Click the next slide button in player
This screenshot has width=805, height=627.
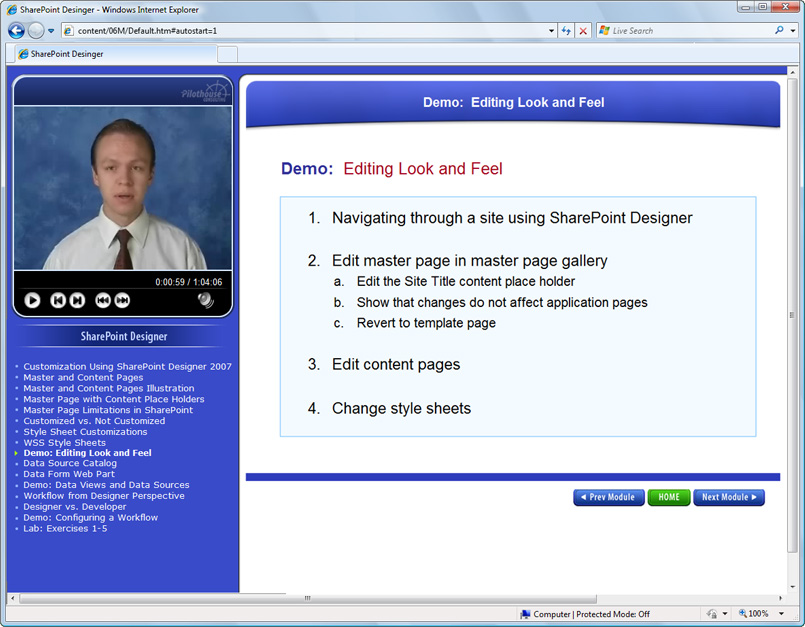pos(77,300)
